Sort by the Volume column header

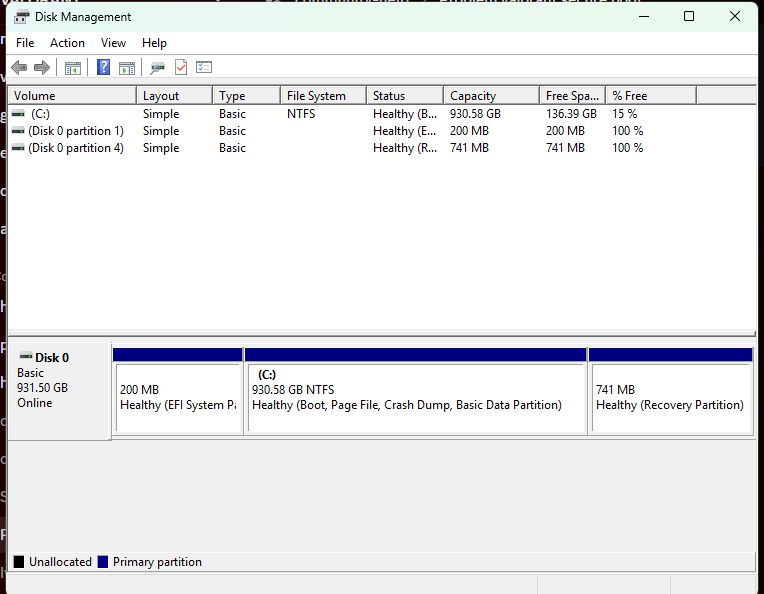tap(72, 96)
